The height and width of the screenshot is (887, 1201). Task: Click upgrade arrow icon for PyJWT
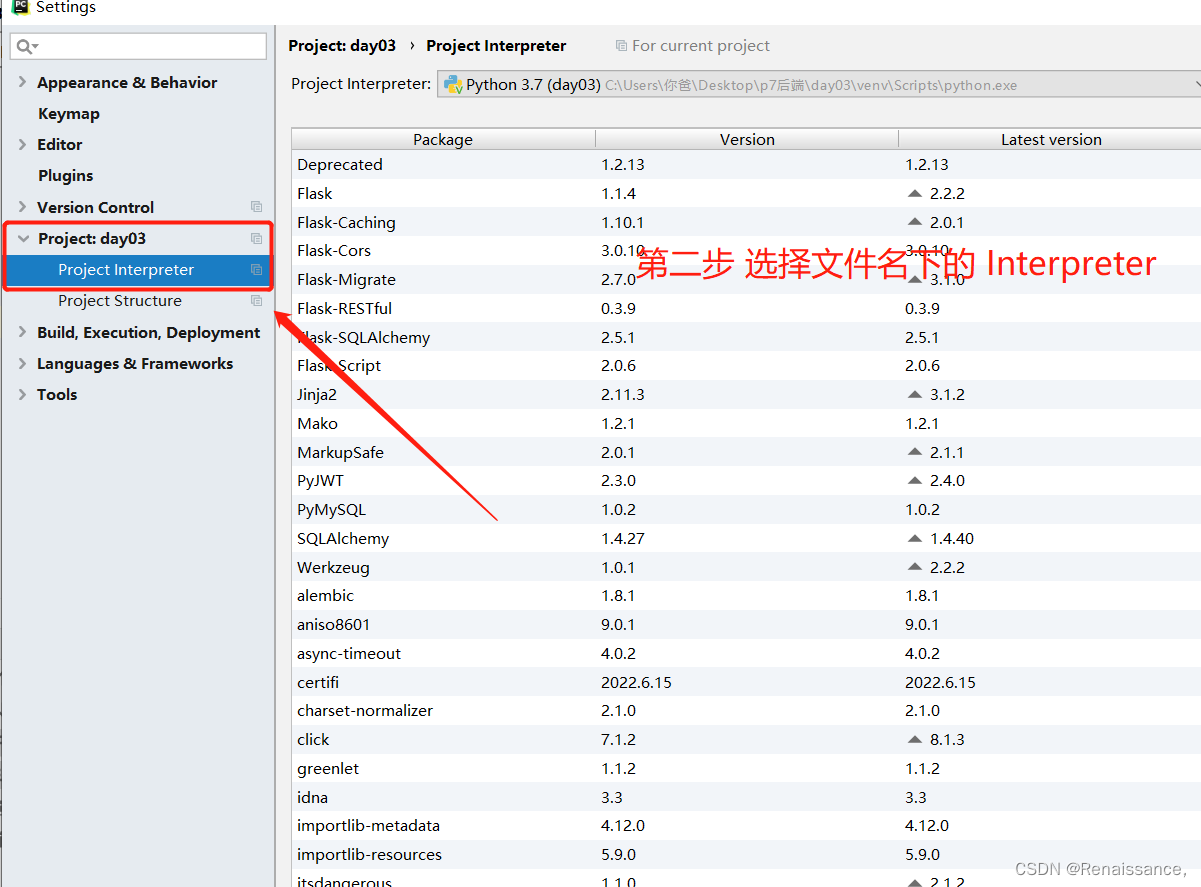pos(914,480)
